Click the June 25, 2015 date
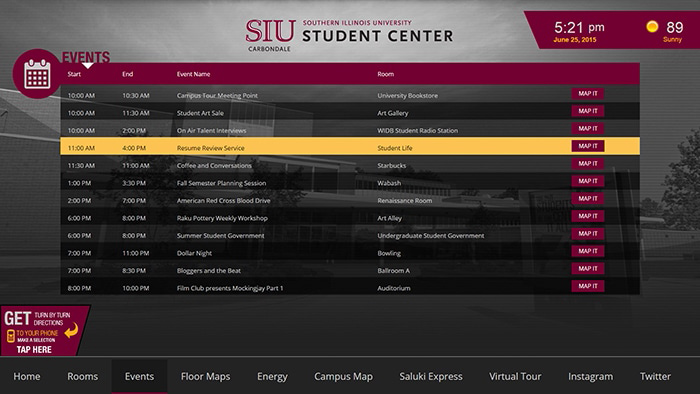The width and height of the screenshot is (700, 394). coord(575,40)
